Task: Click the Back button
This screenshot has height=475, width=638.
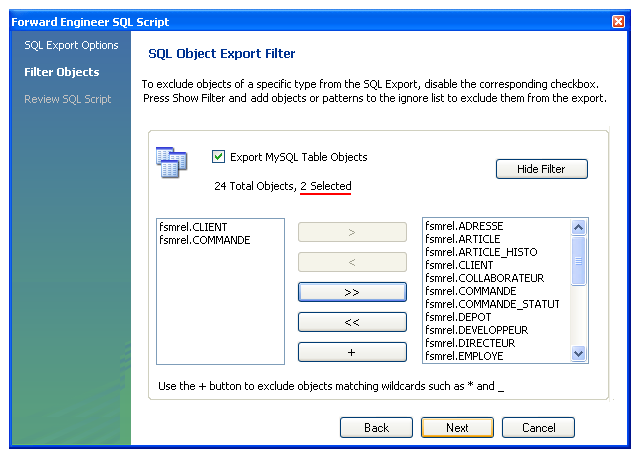Action: (x=376, y=427)
